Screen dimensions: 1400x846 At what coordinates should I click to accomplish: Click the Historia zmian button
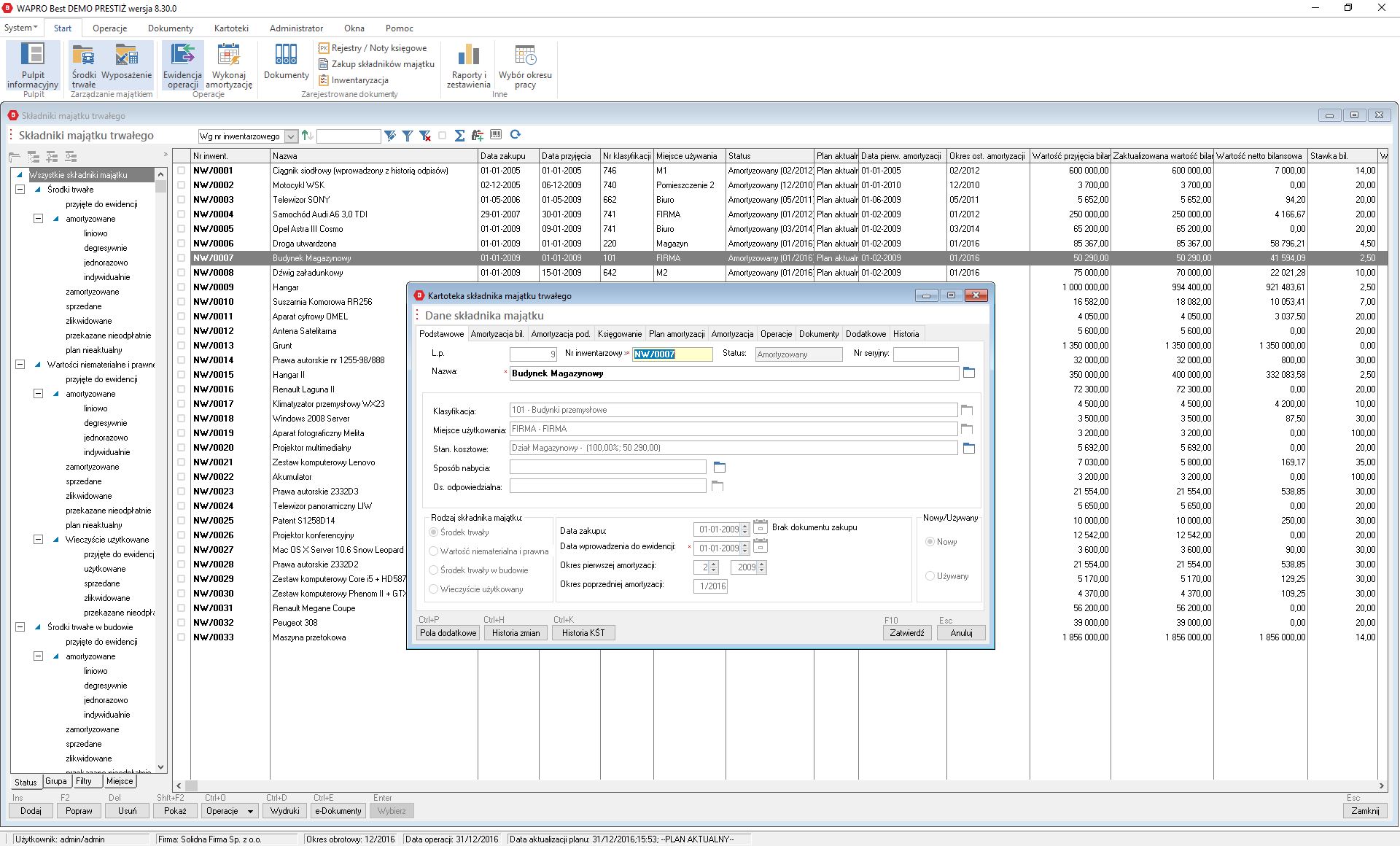(516, 633)
